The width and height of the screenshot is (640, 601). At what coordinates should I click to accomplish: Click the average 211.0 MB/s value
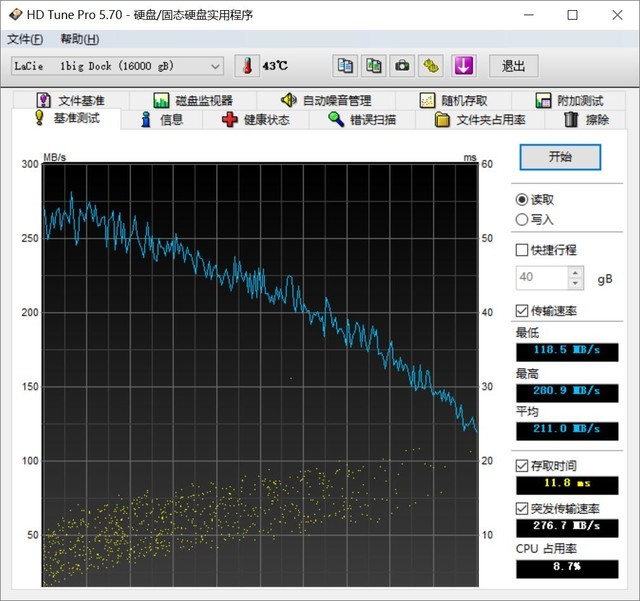[567, 431]
